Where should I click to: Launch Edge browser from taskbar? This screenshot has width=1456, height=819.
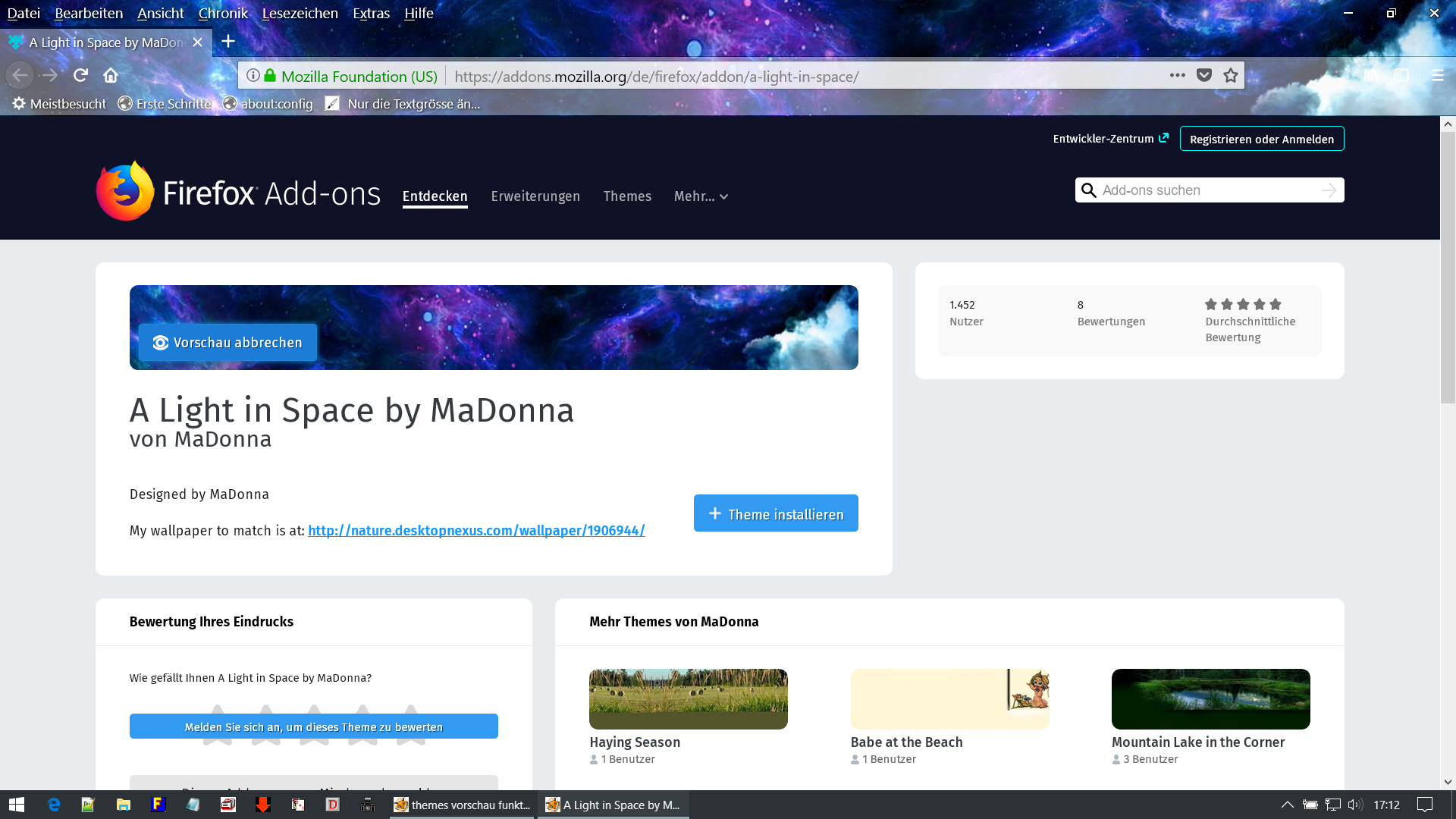[x=54, y=805]
